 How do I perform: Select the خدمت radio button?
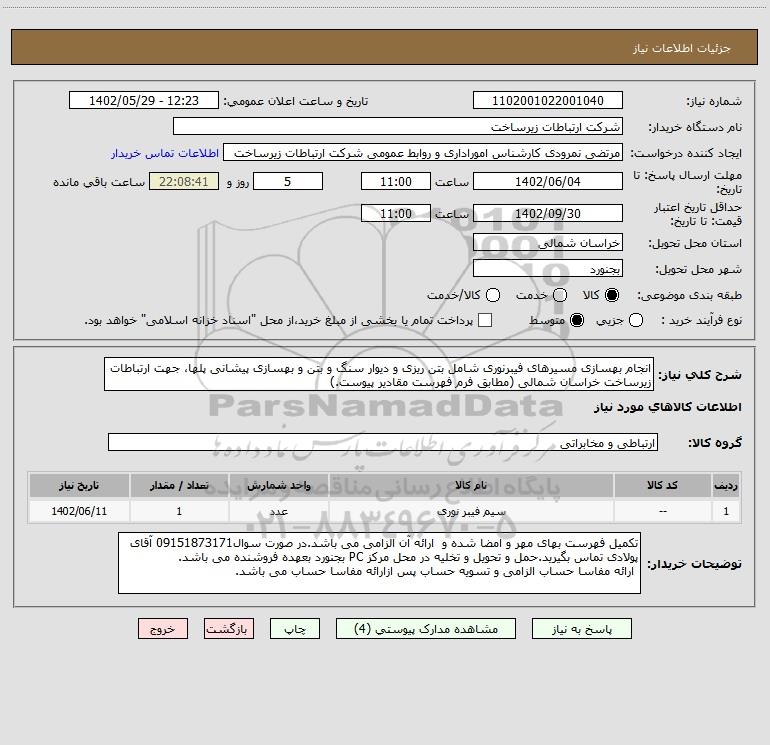tap(560, 295)
